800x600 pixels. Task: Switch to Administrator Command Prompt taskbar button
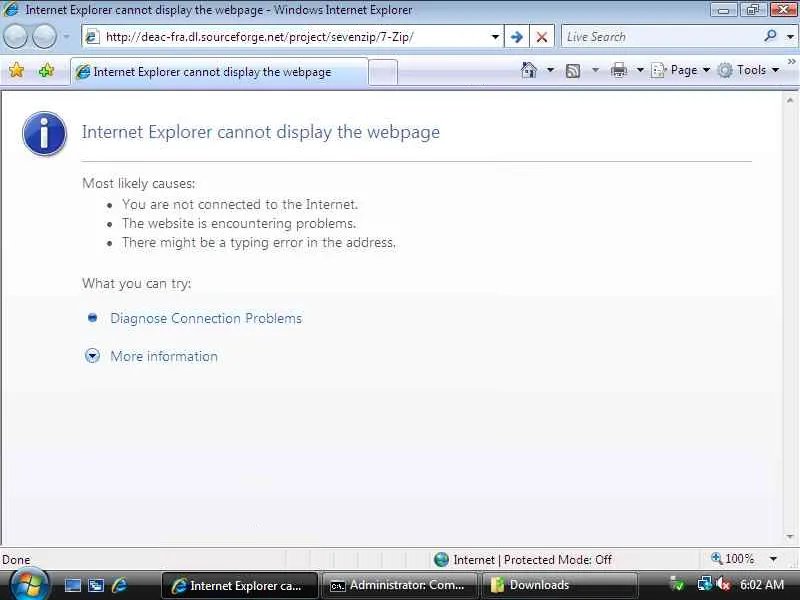pos(399,585)
